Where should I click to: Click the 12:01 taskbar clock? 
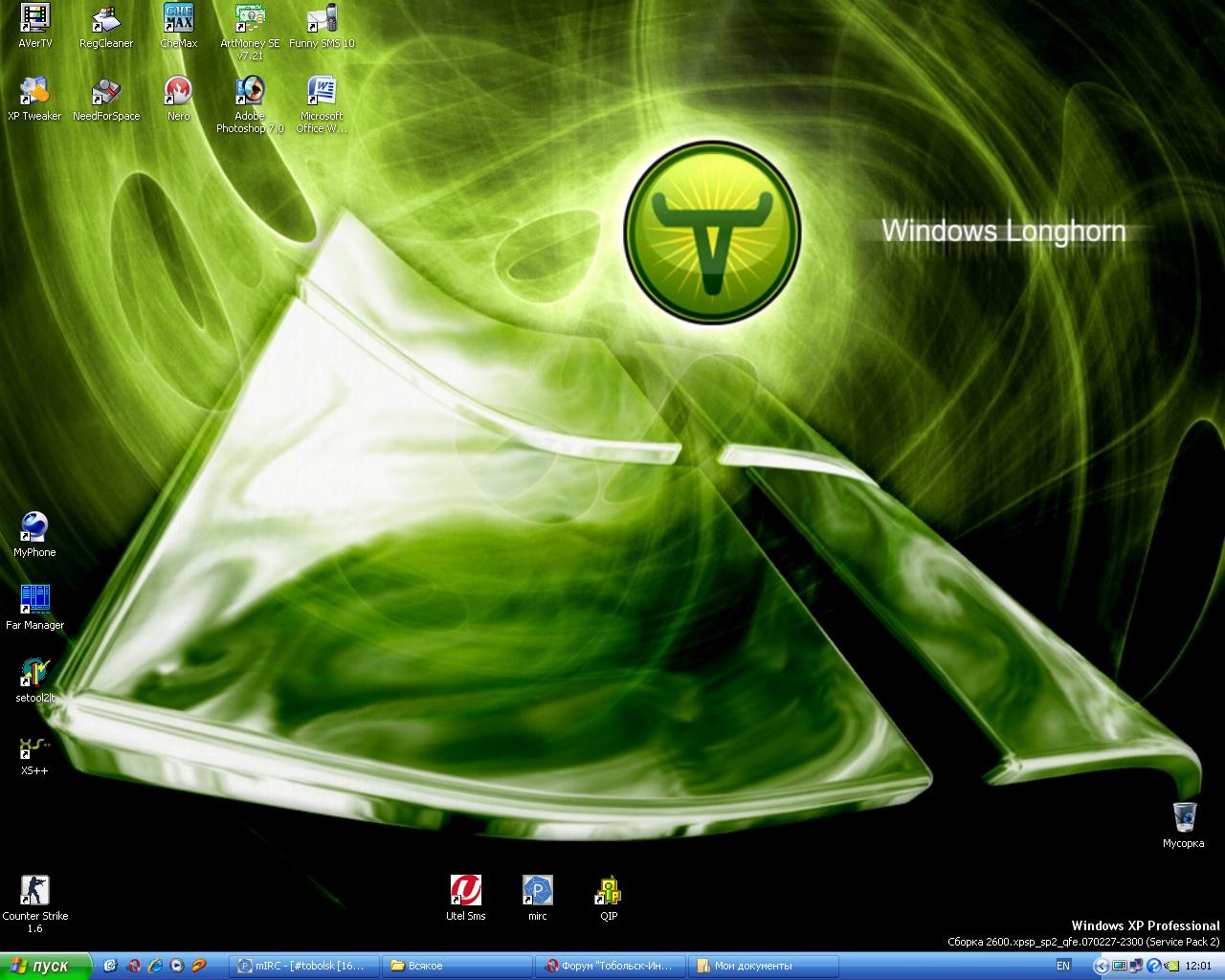[x=1198, y=966]
